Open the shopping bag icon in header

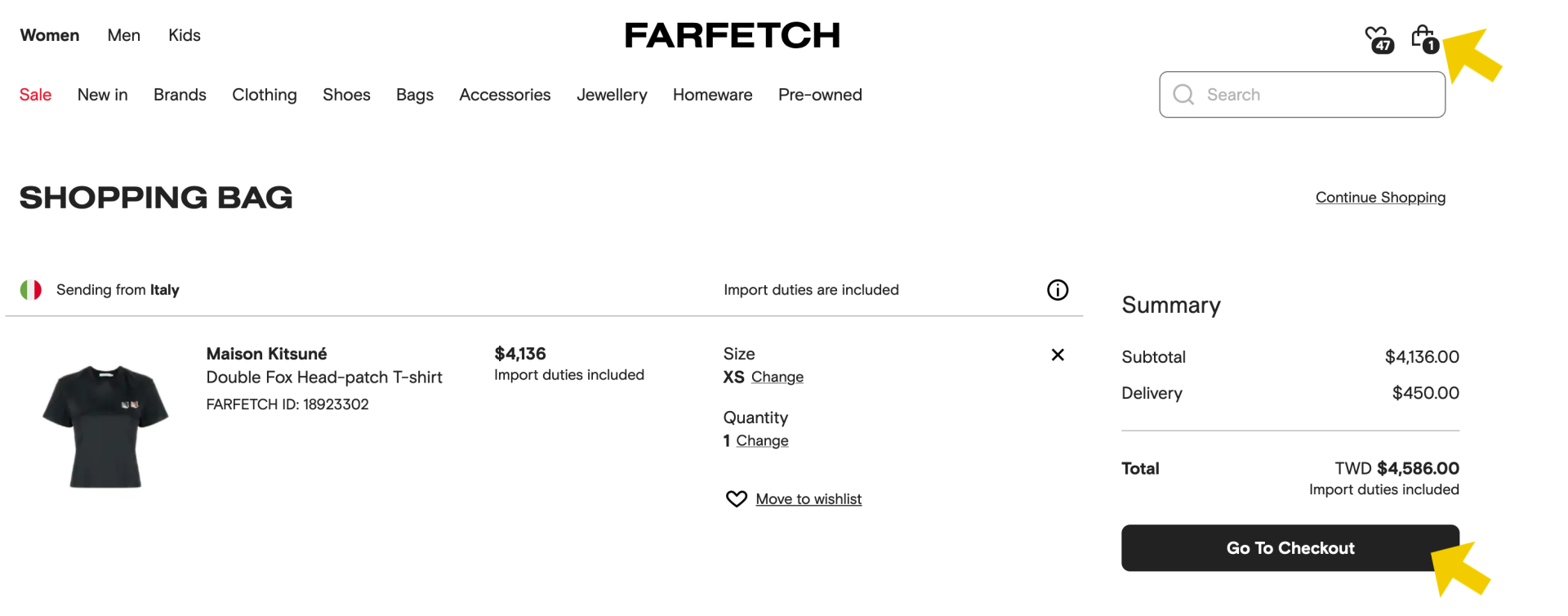pos(1425,38)
